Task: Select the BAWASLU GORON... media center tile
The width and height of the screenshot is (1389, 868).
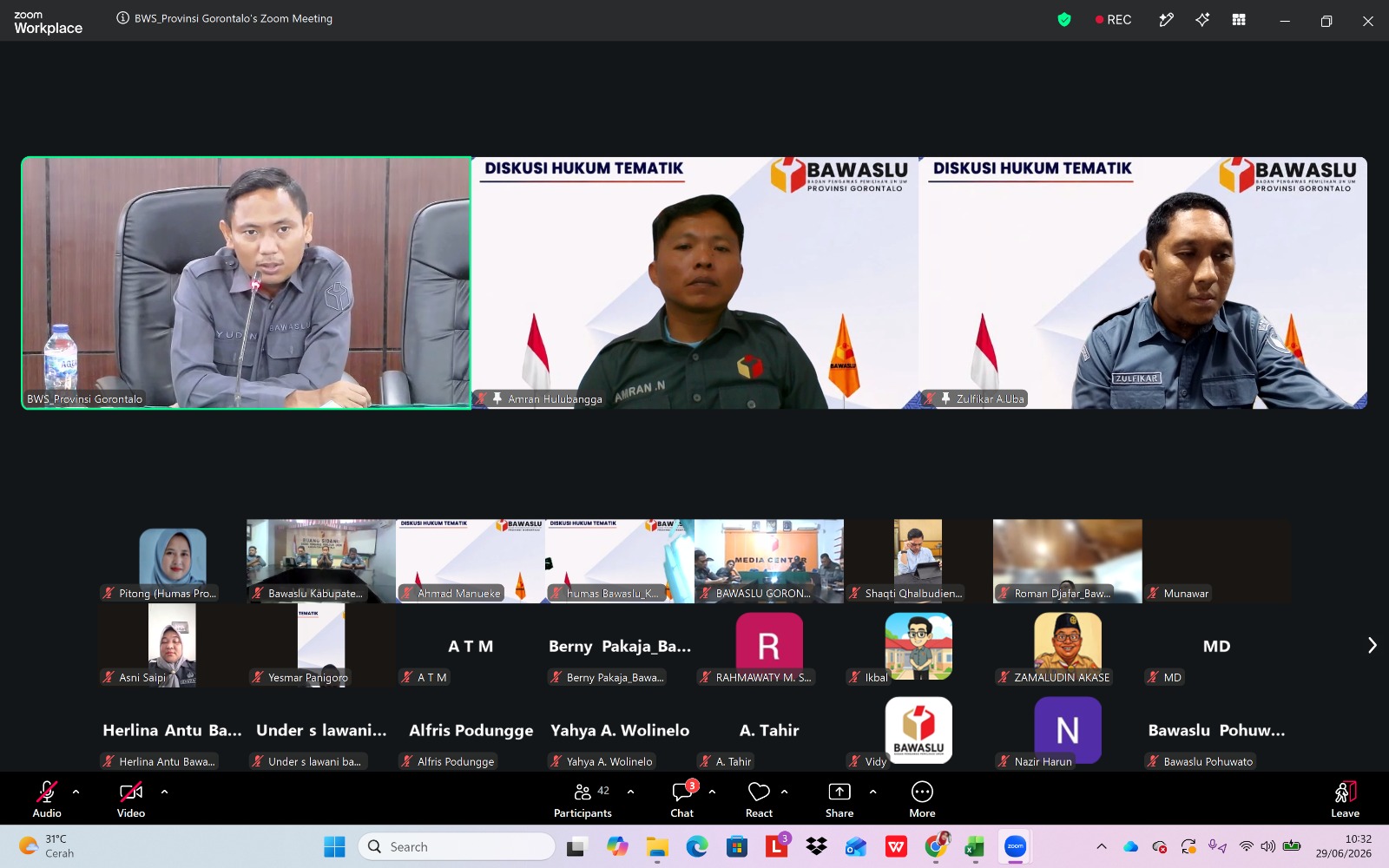Action: point(769,561)
